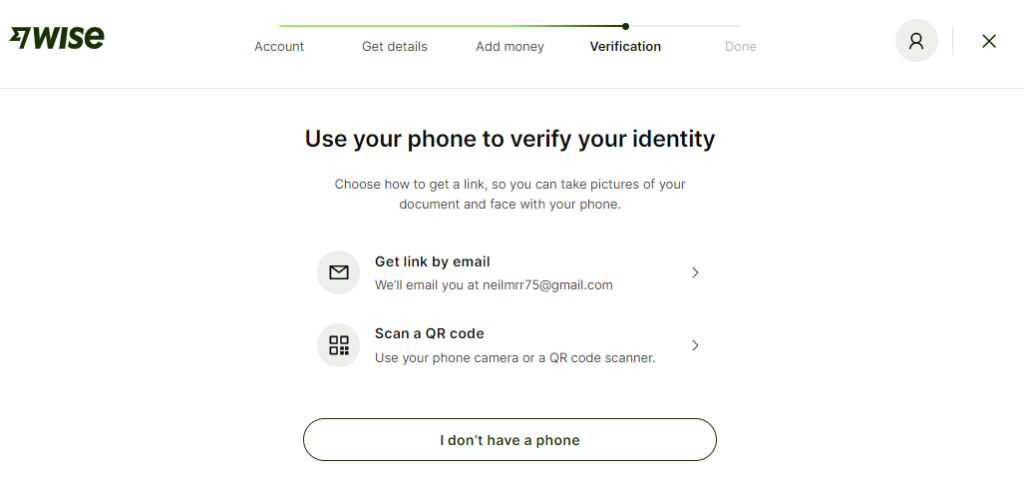Click the progress dot above Verification
The image size is (1024, 486).
click(625, 26)
